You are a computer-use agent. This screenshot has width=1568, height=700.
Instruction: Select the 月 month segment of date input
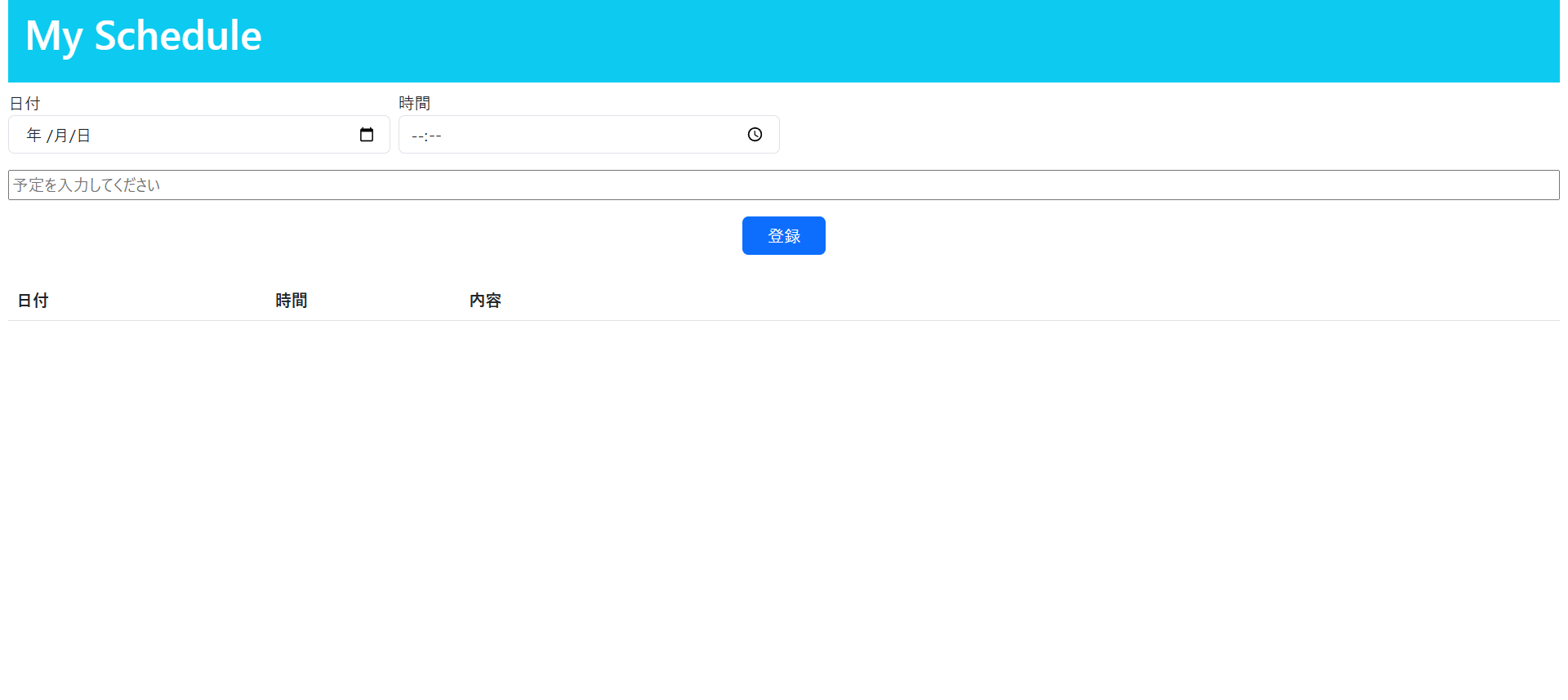(x=60, y=136)
